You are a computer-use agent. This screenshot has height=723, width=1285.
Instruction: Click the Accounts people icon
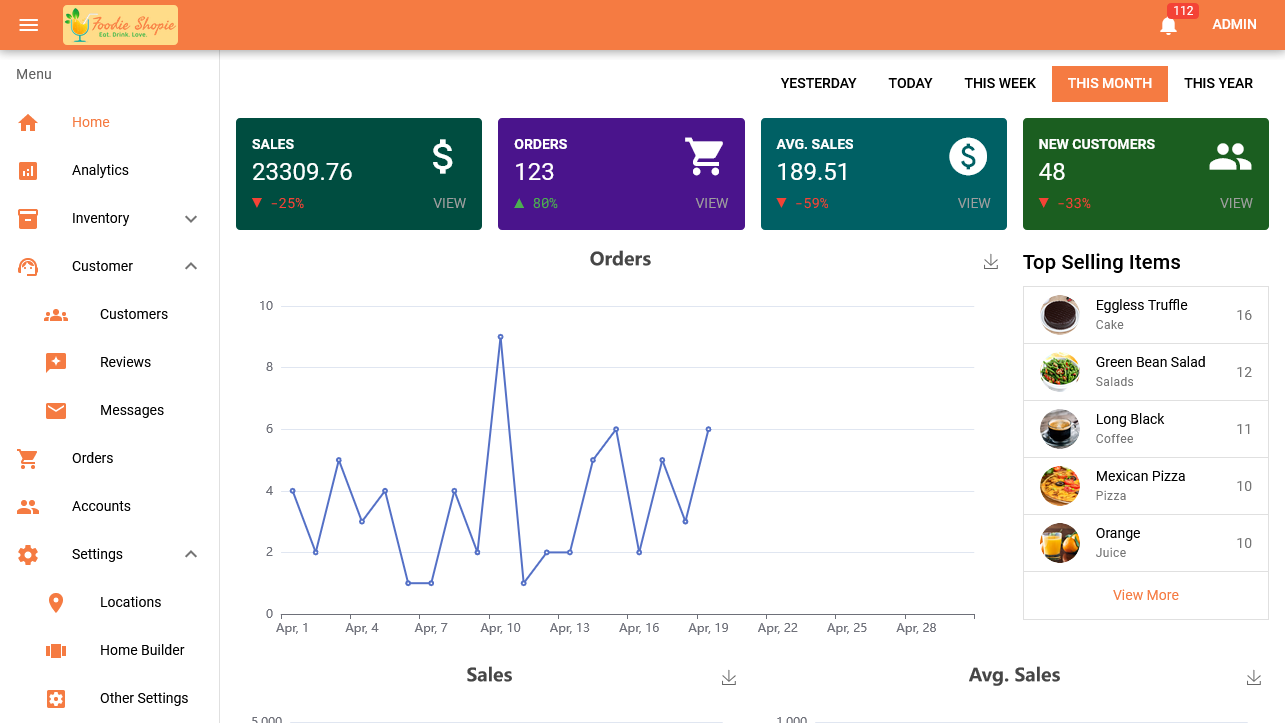tap(28, 506)
